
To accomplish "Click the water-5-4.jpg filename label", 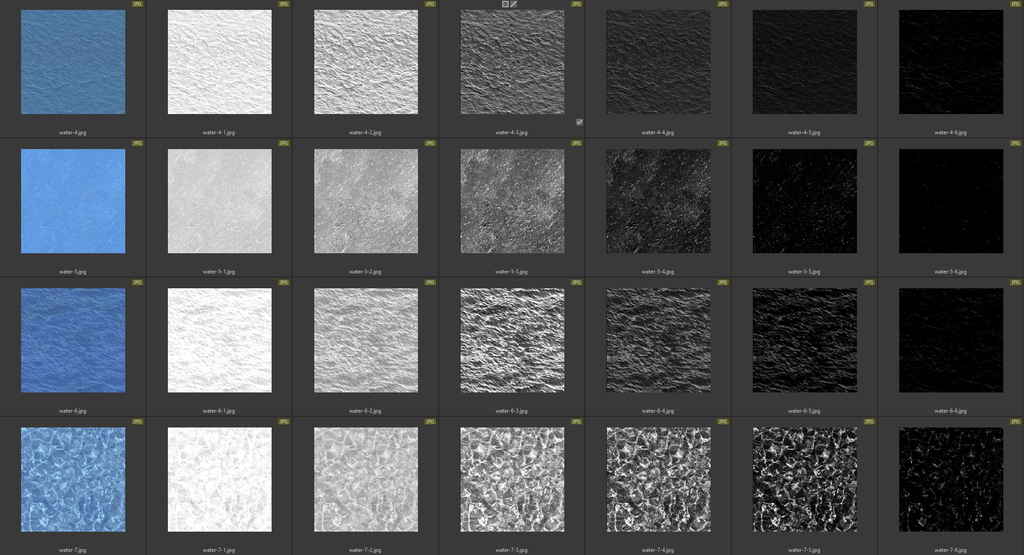I will (x=658, y=271).
